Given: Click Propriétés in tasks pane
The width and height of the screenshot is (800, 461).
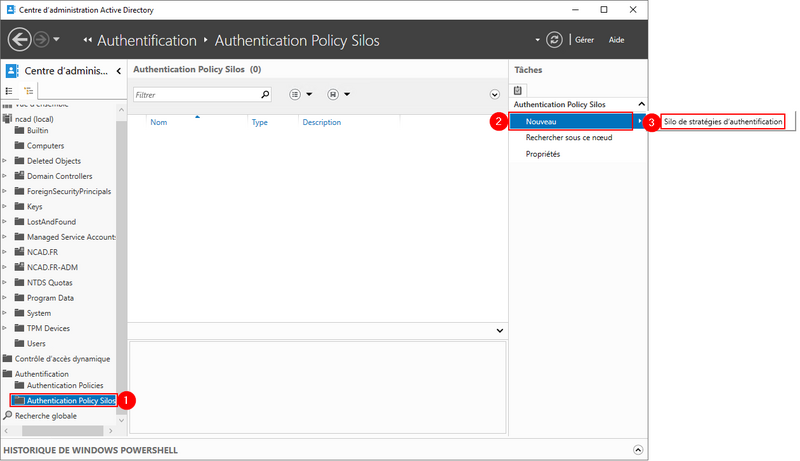Looking at the screenshot, I should coord(543,154).
